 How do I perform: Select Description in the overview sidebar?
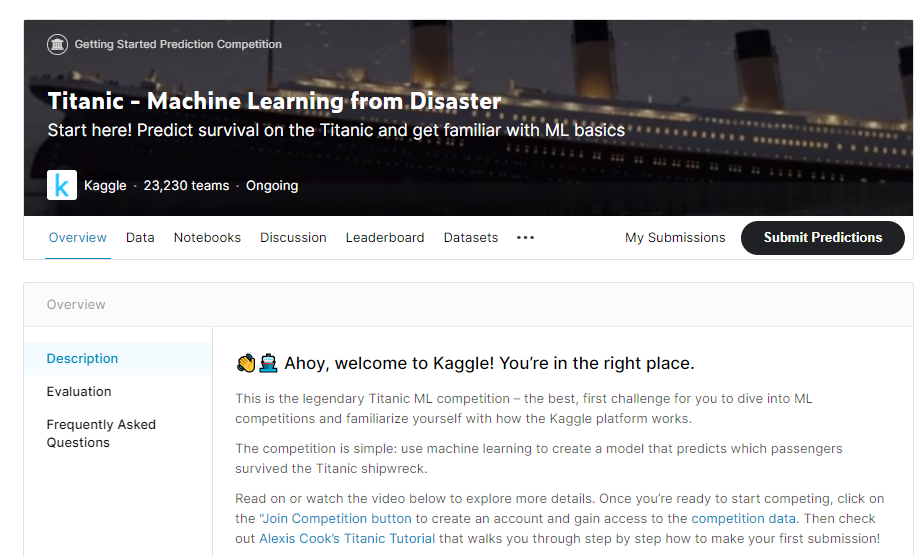coord(118,358)
